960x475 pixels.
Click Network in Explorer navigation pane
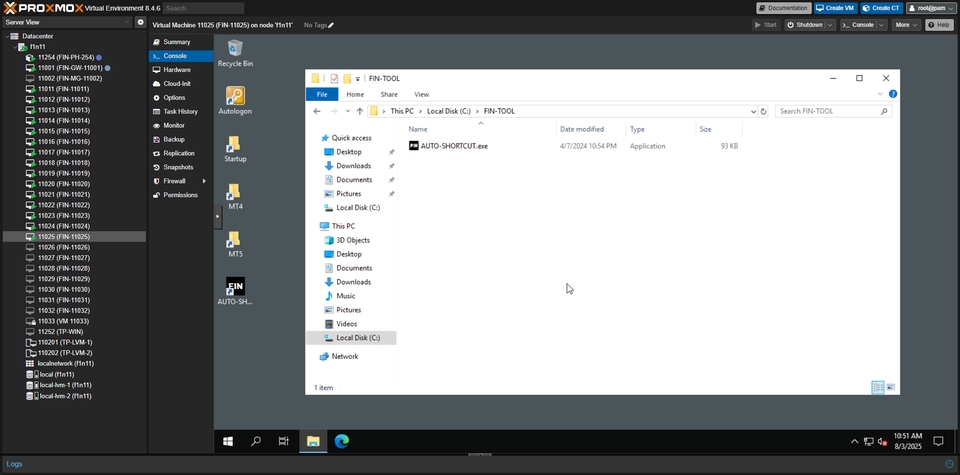(x=344, y=356)
